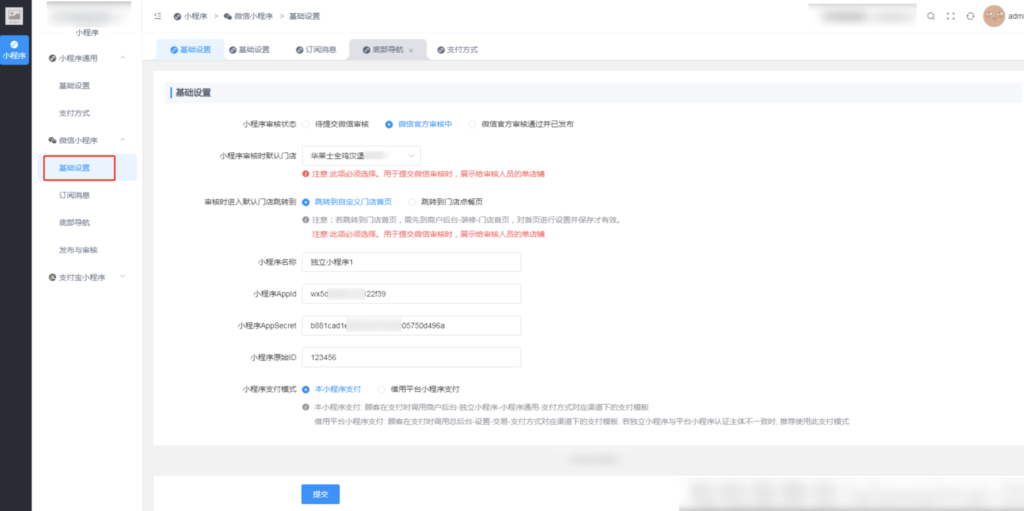Expand the 支付宝小程序 menu group

click(x=122, y=277)
